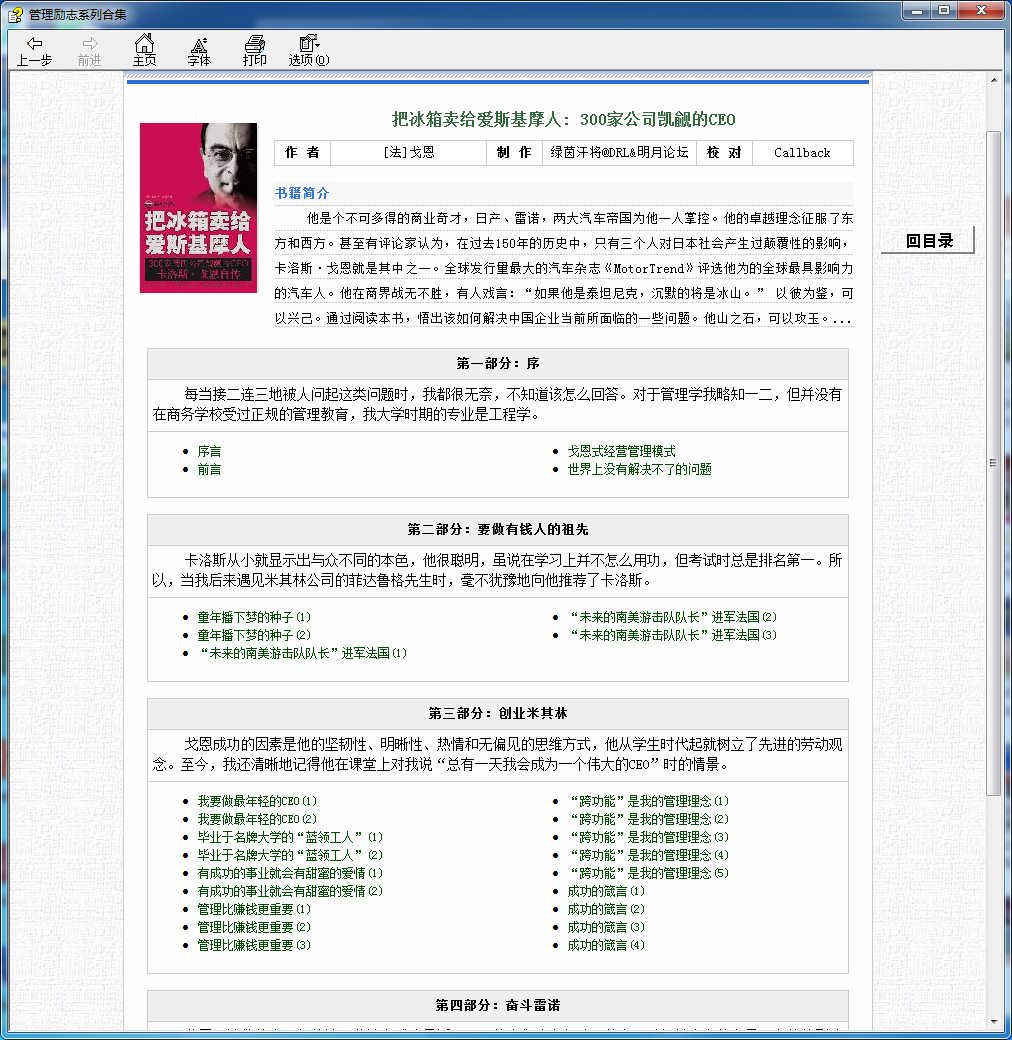
Task: Open 成功的箴言(4) link
Action: (x=606, y=944)
